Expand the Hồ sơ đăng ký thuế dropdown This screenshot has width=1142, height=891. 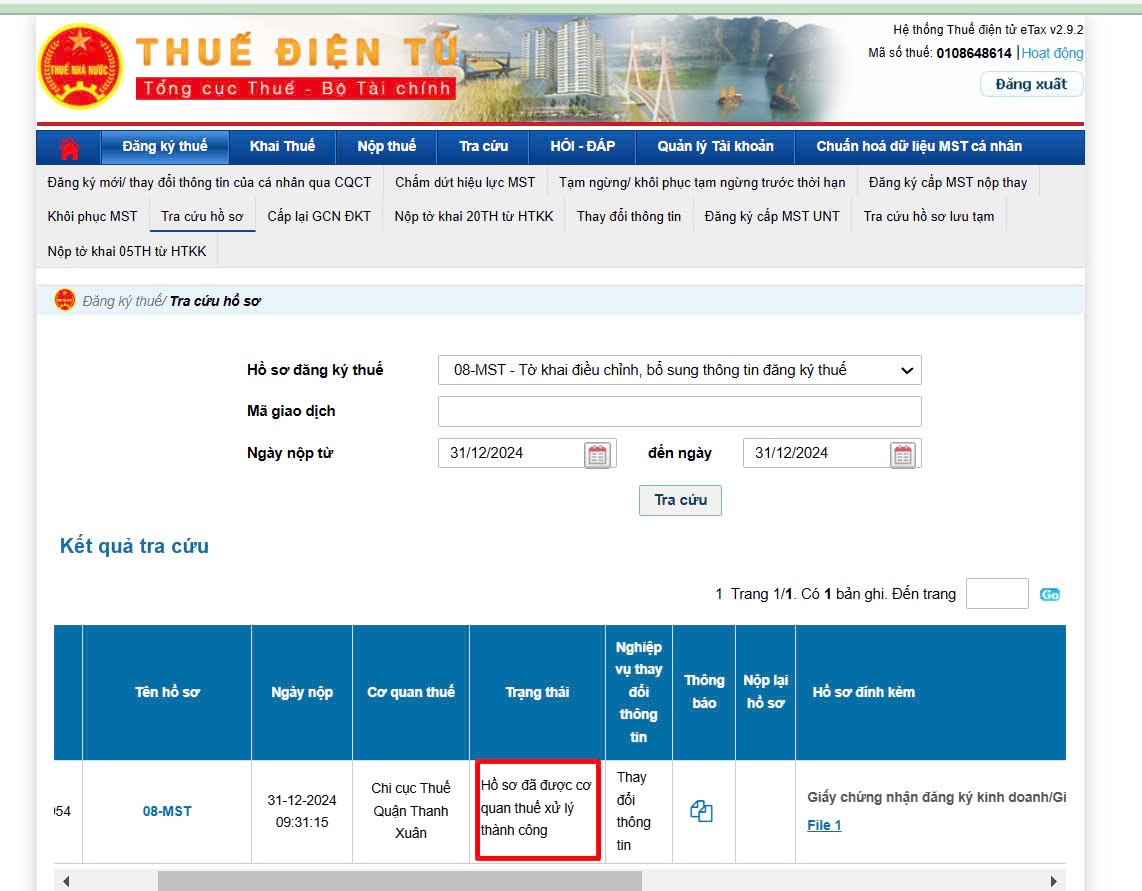tap(679, 370)
